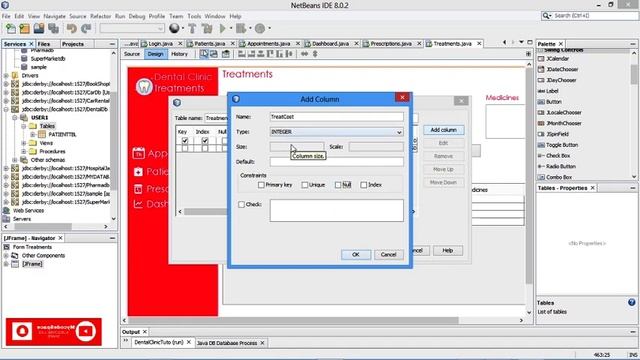640x360 pixels.
Task: Select the Selection Mode designer tool
Action: (204, 54)
